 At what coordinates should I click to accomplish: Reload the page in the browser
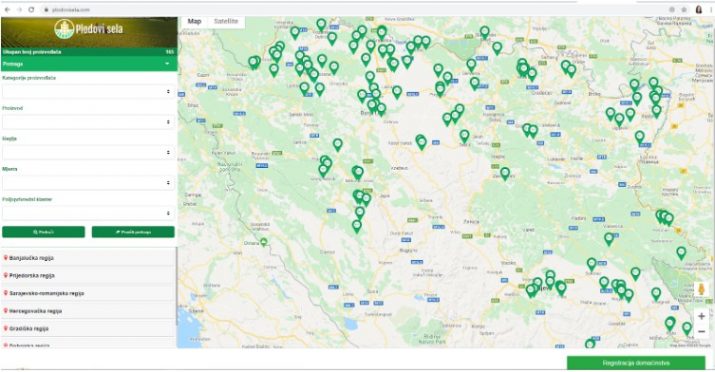(x=31, y=10)
